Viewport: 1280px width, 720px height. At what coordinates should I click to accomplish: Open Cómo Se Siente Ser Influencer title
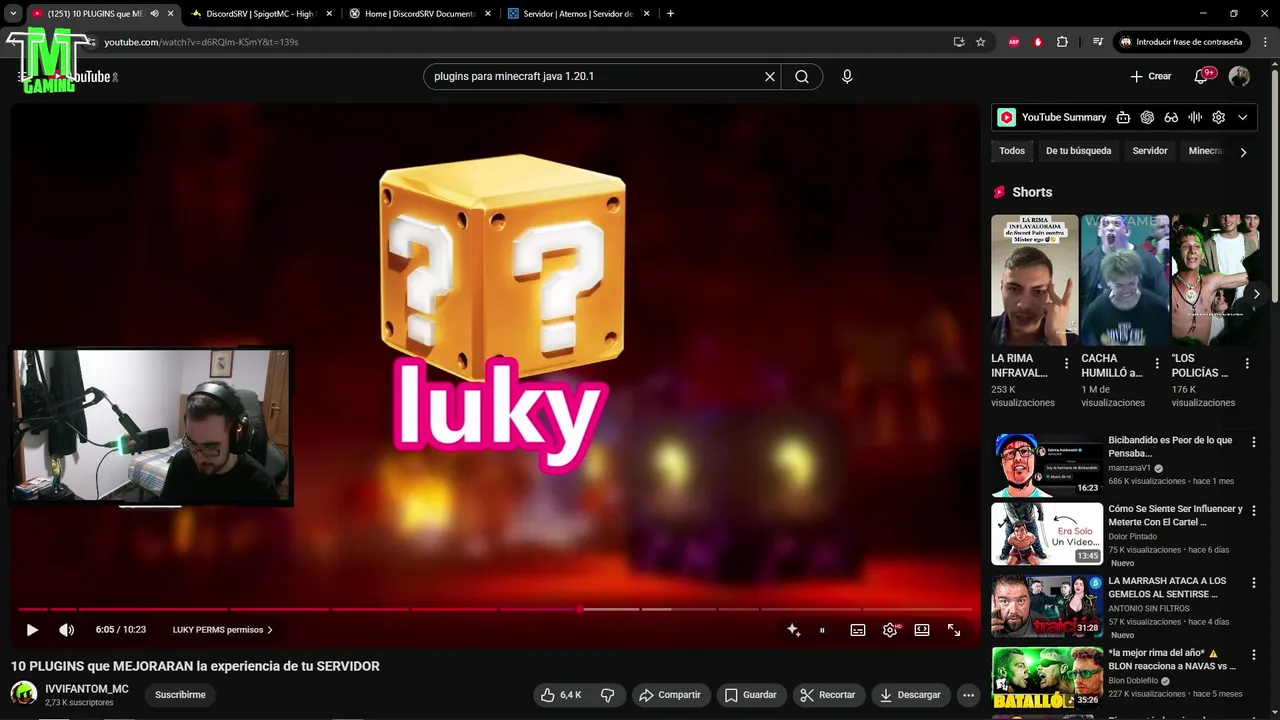coord(1175,515)
